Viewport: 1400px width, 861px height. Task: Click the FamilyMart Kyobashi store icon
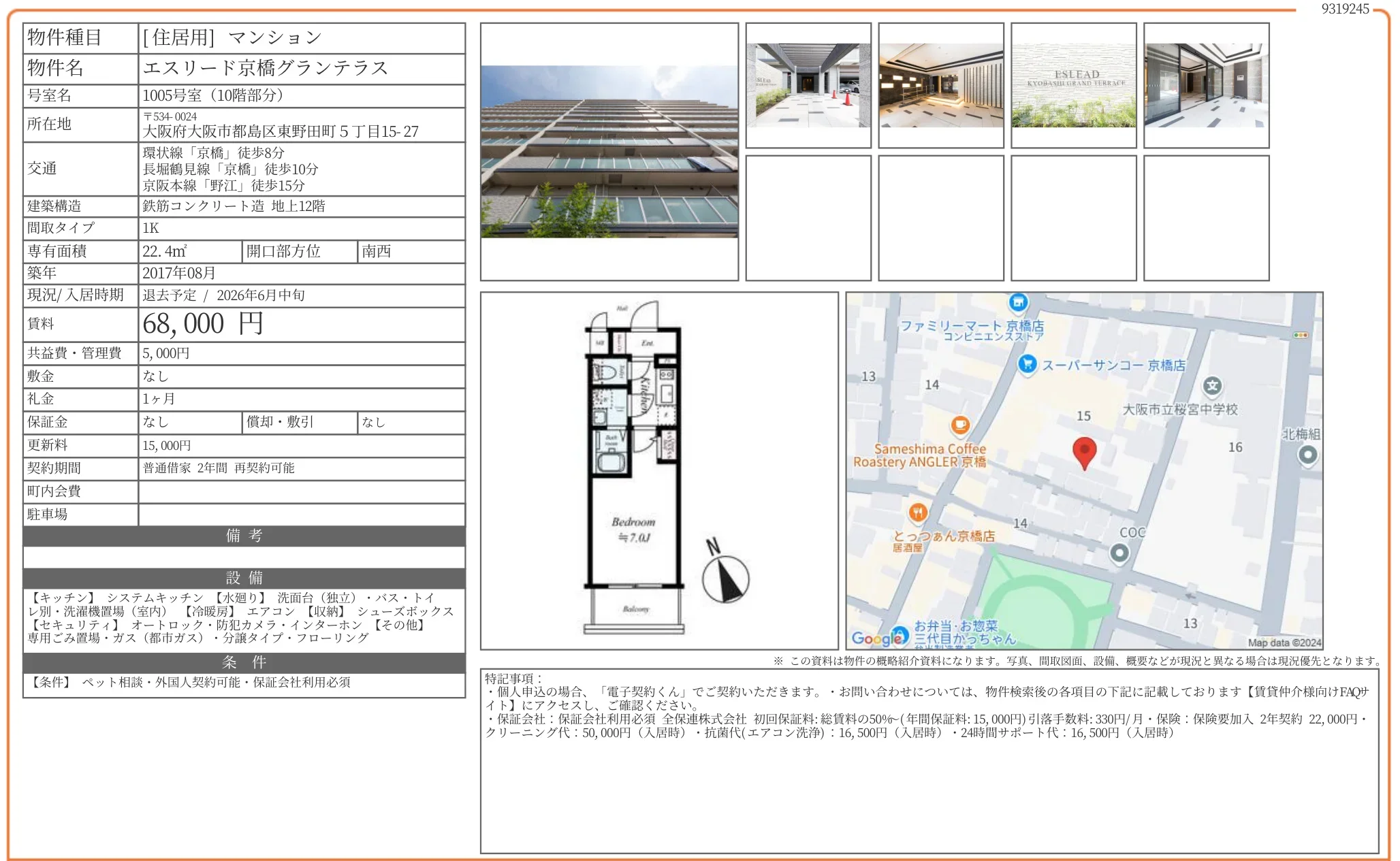[x=1018, y=302]
